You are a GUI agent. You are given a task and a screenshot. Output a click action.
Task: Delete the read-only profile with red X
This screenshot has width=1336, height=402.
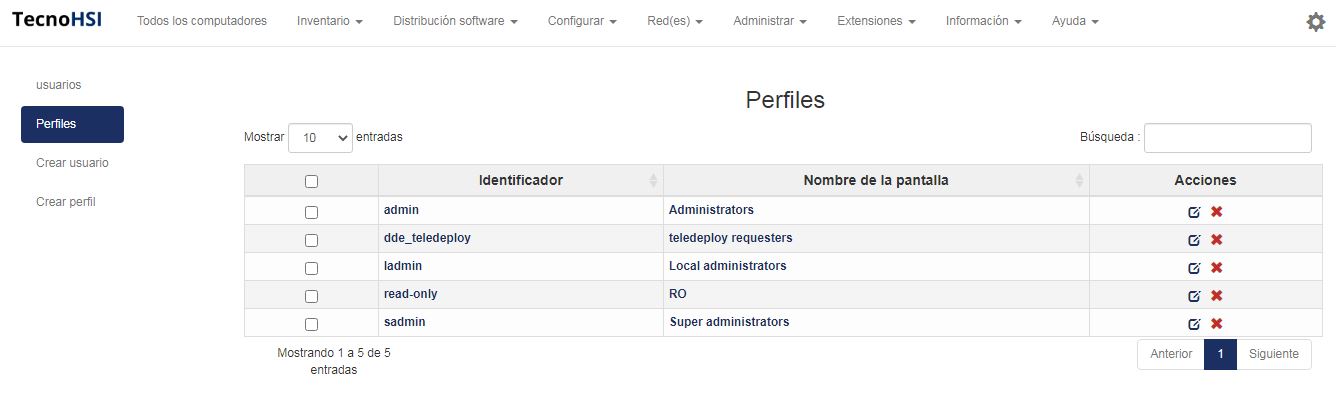[x=1217, y=295]
